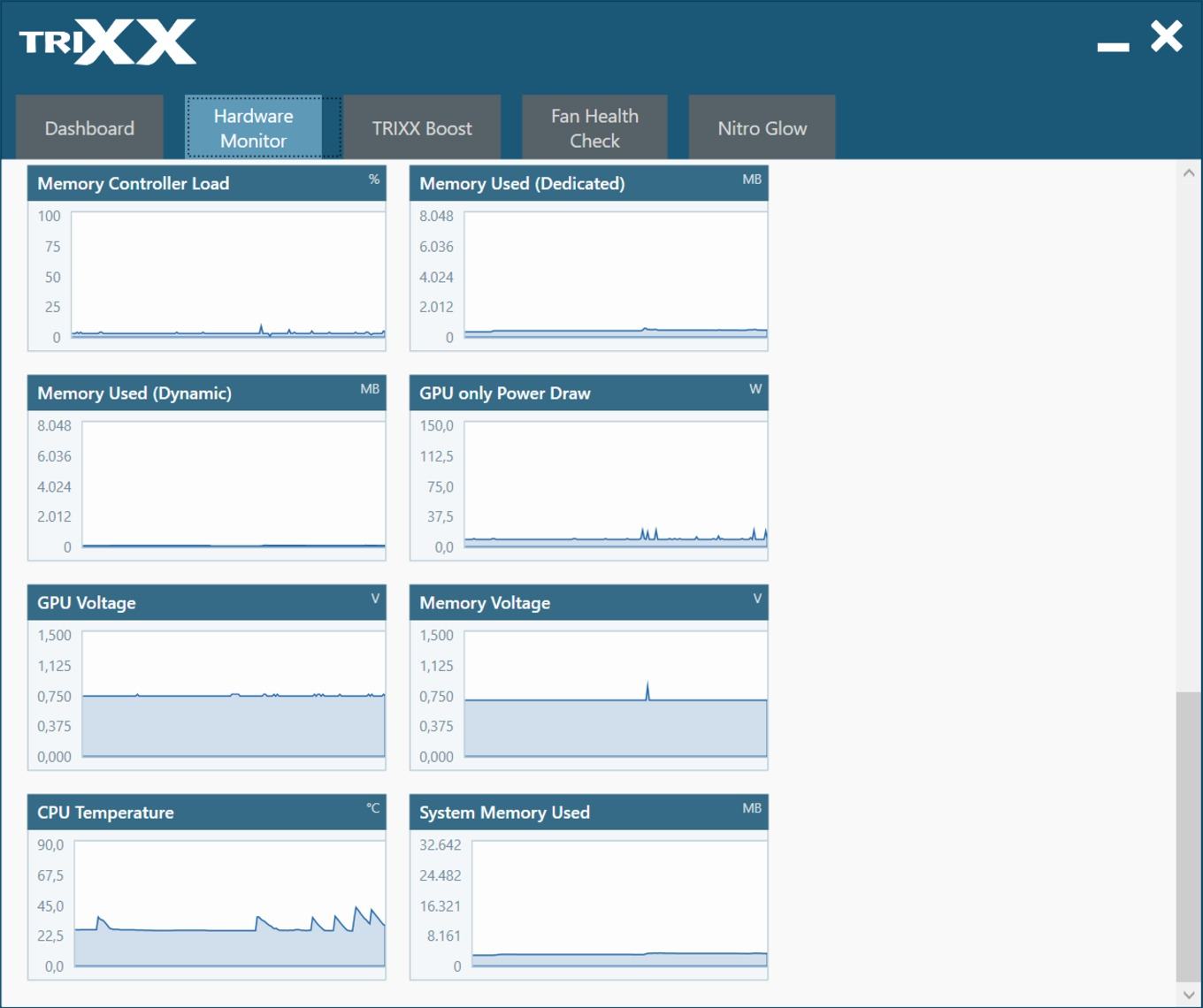
Task: Click the Memory Used (Dedicated) title
Action: [x=522, y=183]
